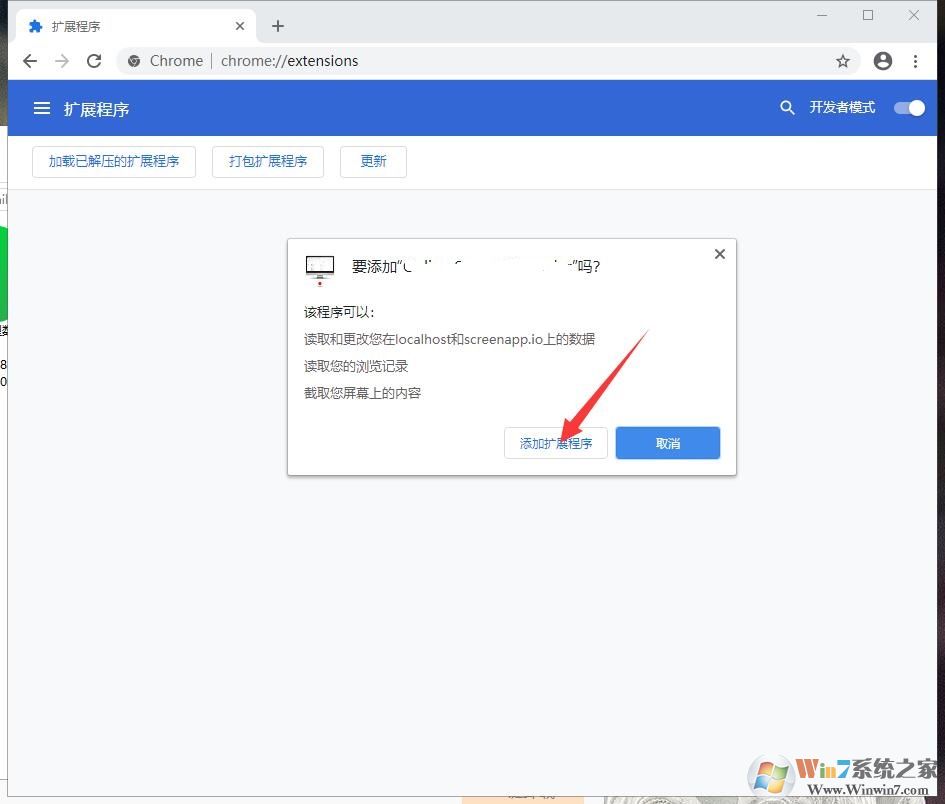Click the 打包扩展程序 button

[267, 161]
